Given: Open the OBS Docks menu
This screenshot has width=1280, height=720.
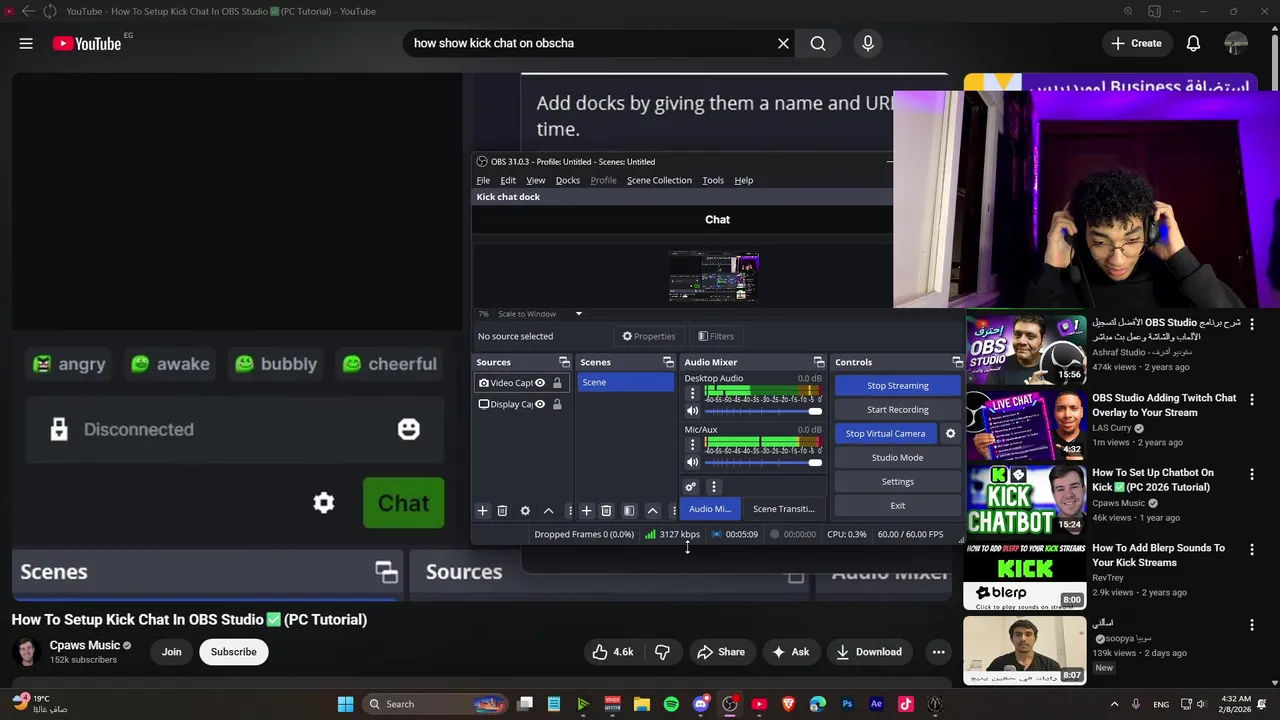Looking at the screenshot, I should (x=567, y=180).
